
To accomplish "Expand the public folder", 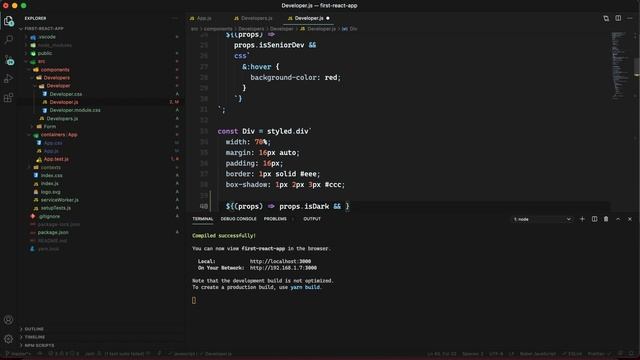I will point(45,53).
